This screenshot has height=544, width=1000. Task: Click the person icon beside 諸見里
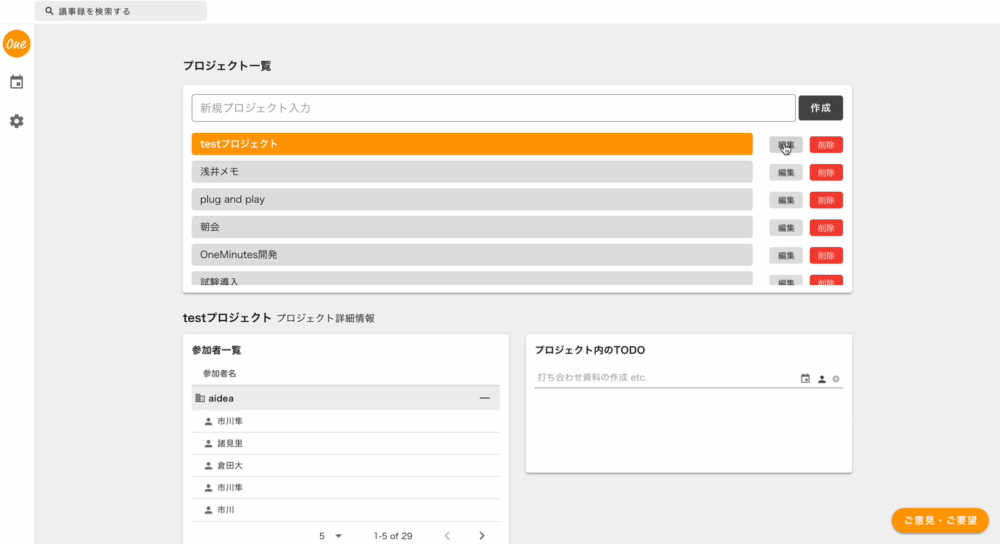(208, 444)
